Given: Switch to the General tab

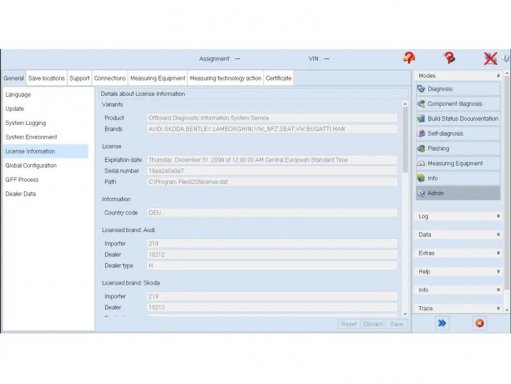Looking at the screenshot, I should tap(14, 78).
